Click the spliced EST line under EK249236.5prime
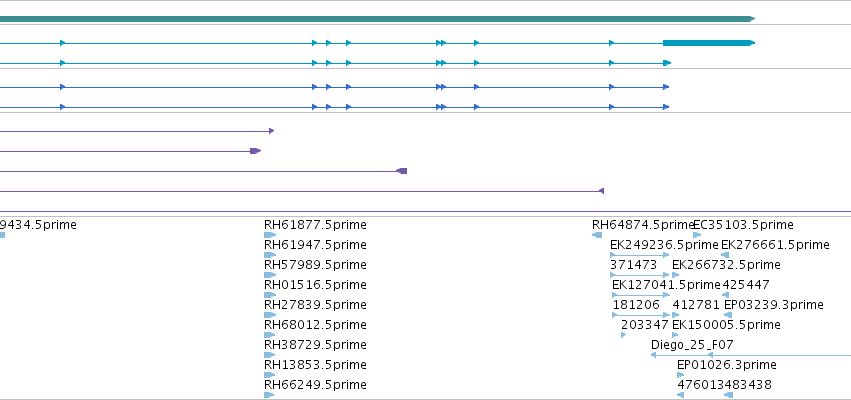The width and height of the screenshot is (851, 400). pyautogui.click(x=640, y=255)
